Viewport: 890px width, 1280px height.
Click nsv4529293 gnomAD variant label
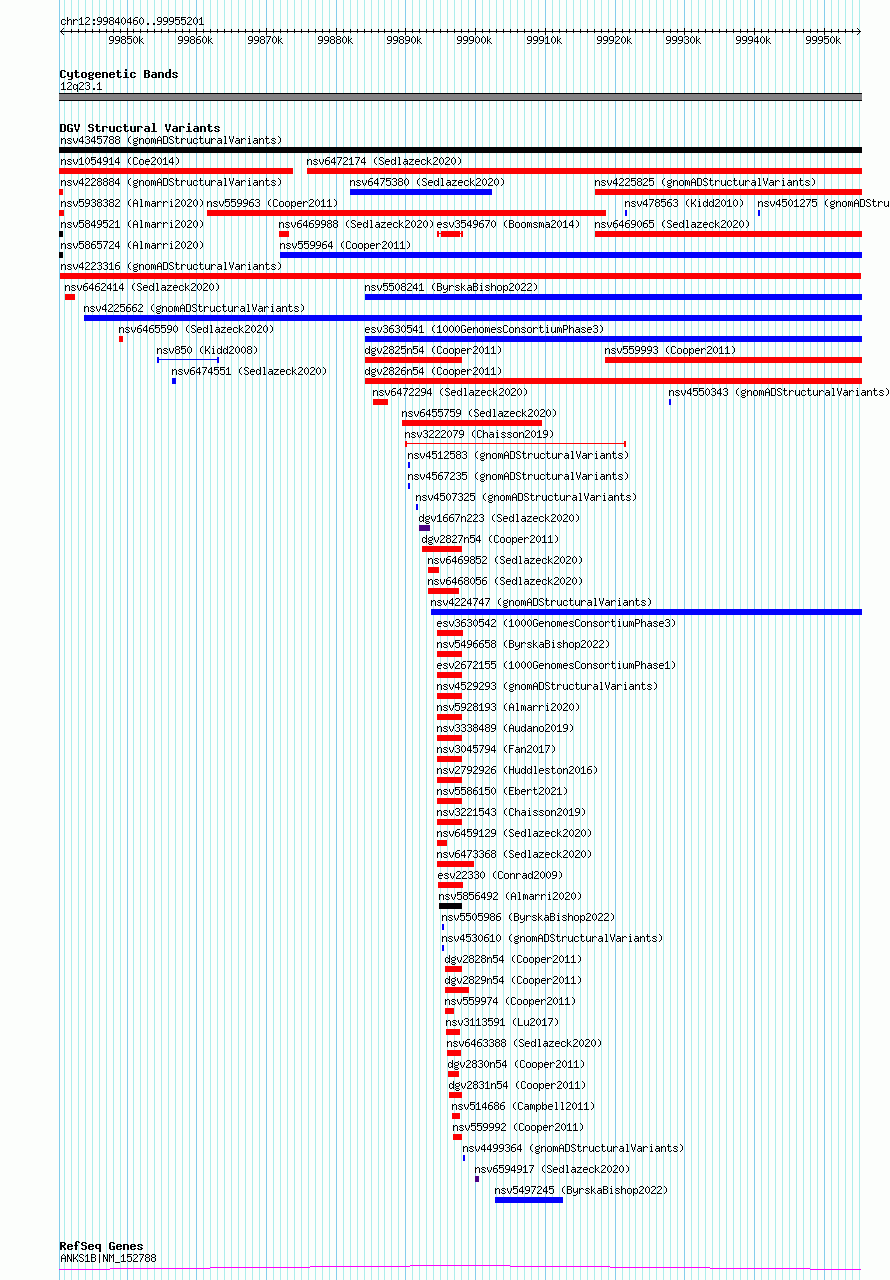tap(547, 686)
